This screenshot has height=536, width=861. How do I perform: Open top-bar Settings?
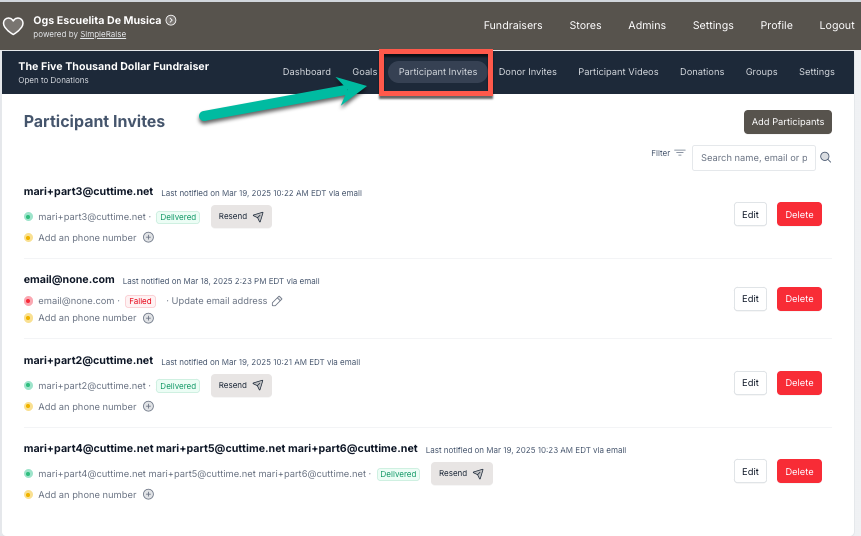713,25
